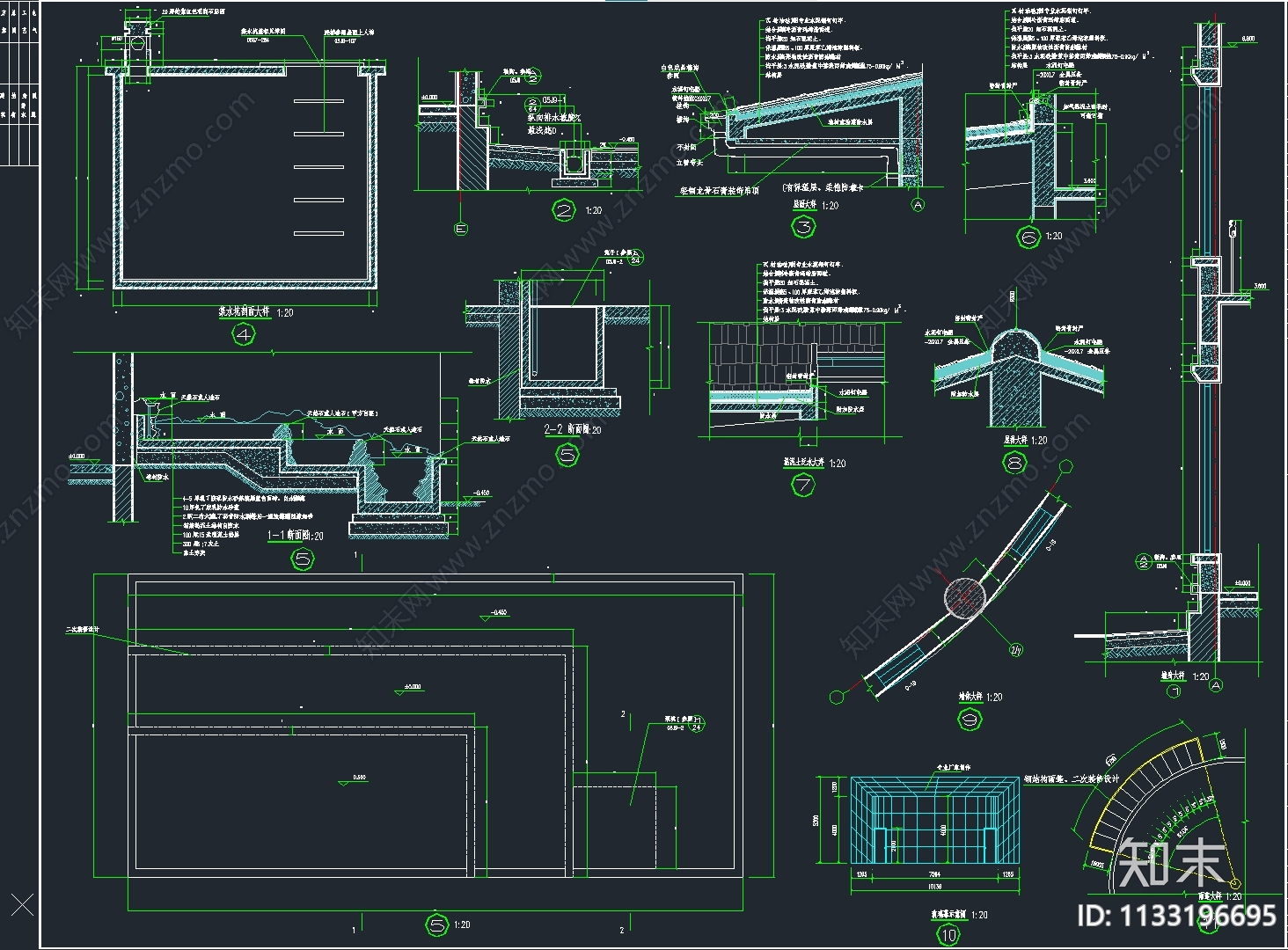1288x950 pixels.
Task: Select the 屋檐大样 1:20 title above bubble 3
Action: [x=816, y=205]
